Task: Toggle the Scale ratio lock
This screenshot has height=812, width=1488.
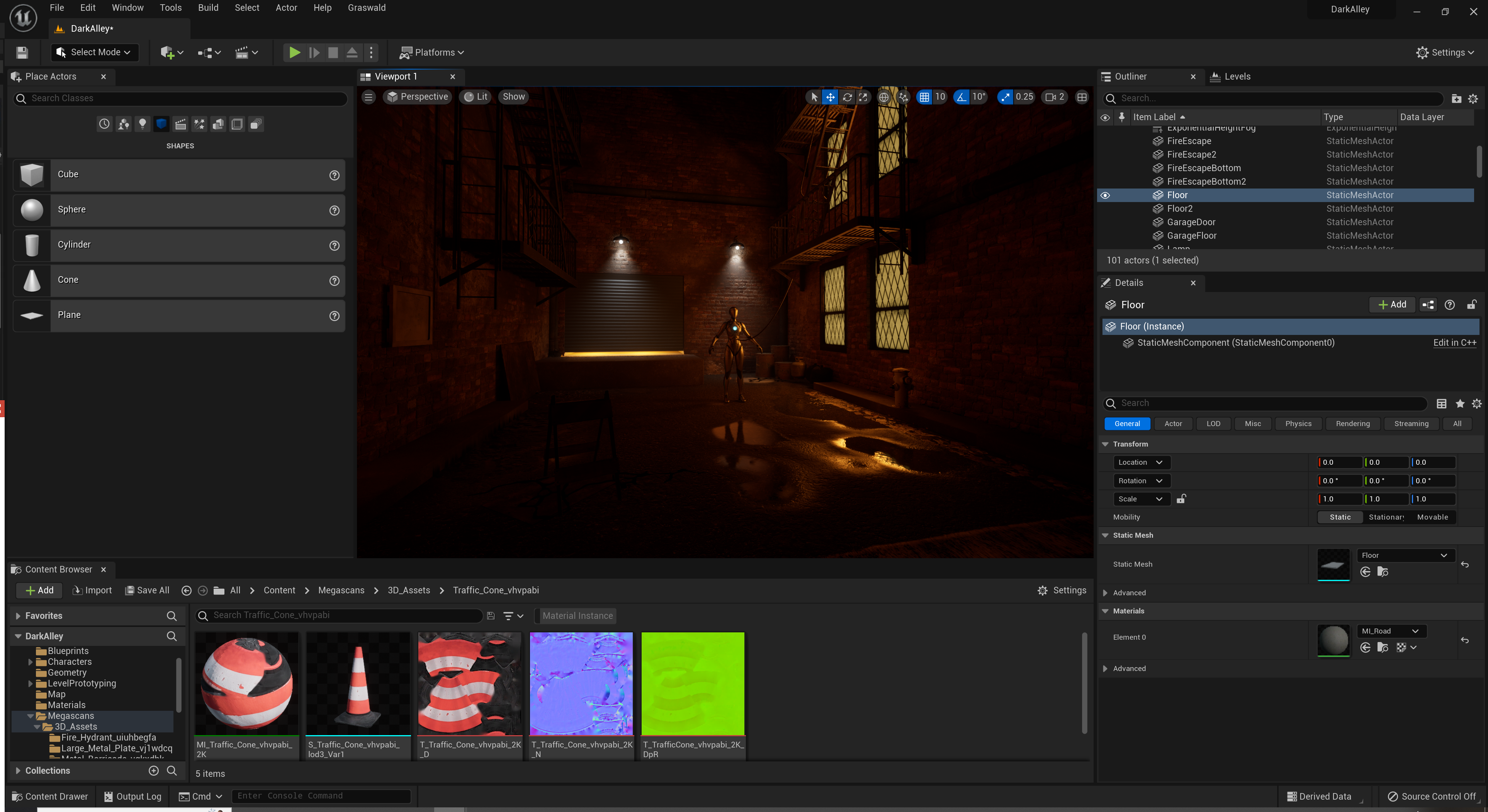Action: tap(1181, 498)
